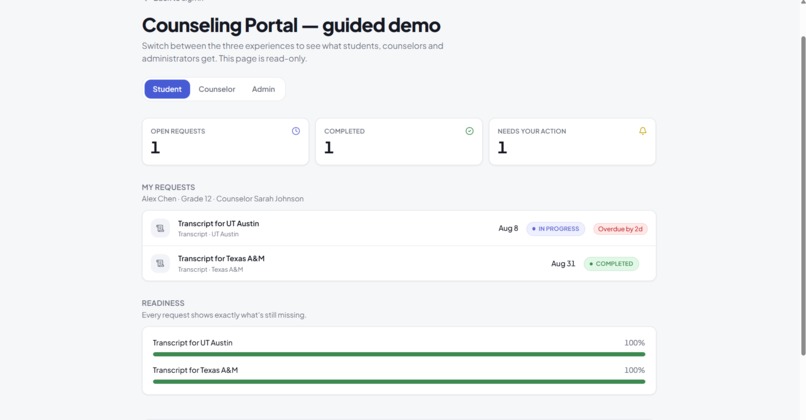806x420 pixels.
Task: Select the Completed summary card
Action: pyautogui.click(x=399, y=142)
